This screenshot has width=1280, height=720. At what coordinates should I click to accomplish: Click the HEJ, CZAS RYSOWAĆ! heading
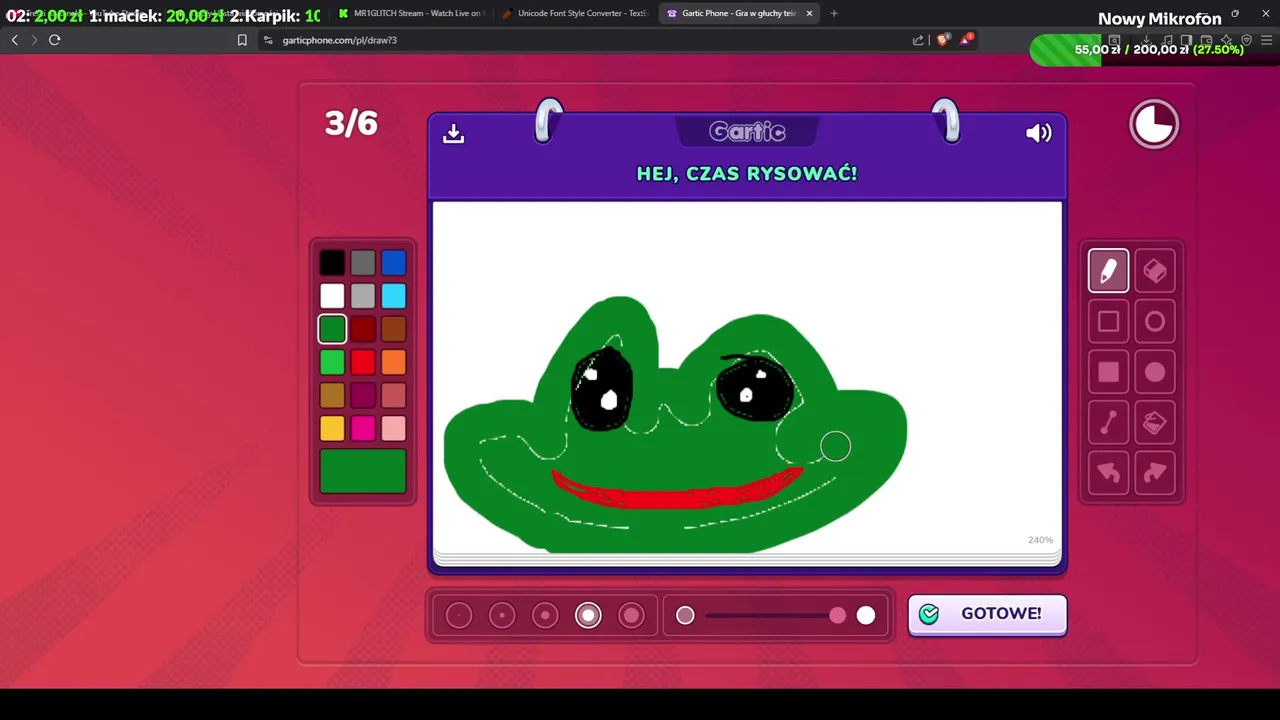click(747, 173)
